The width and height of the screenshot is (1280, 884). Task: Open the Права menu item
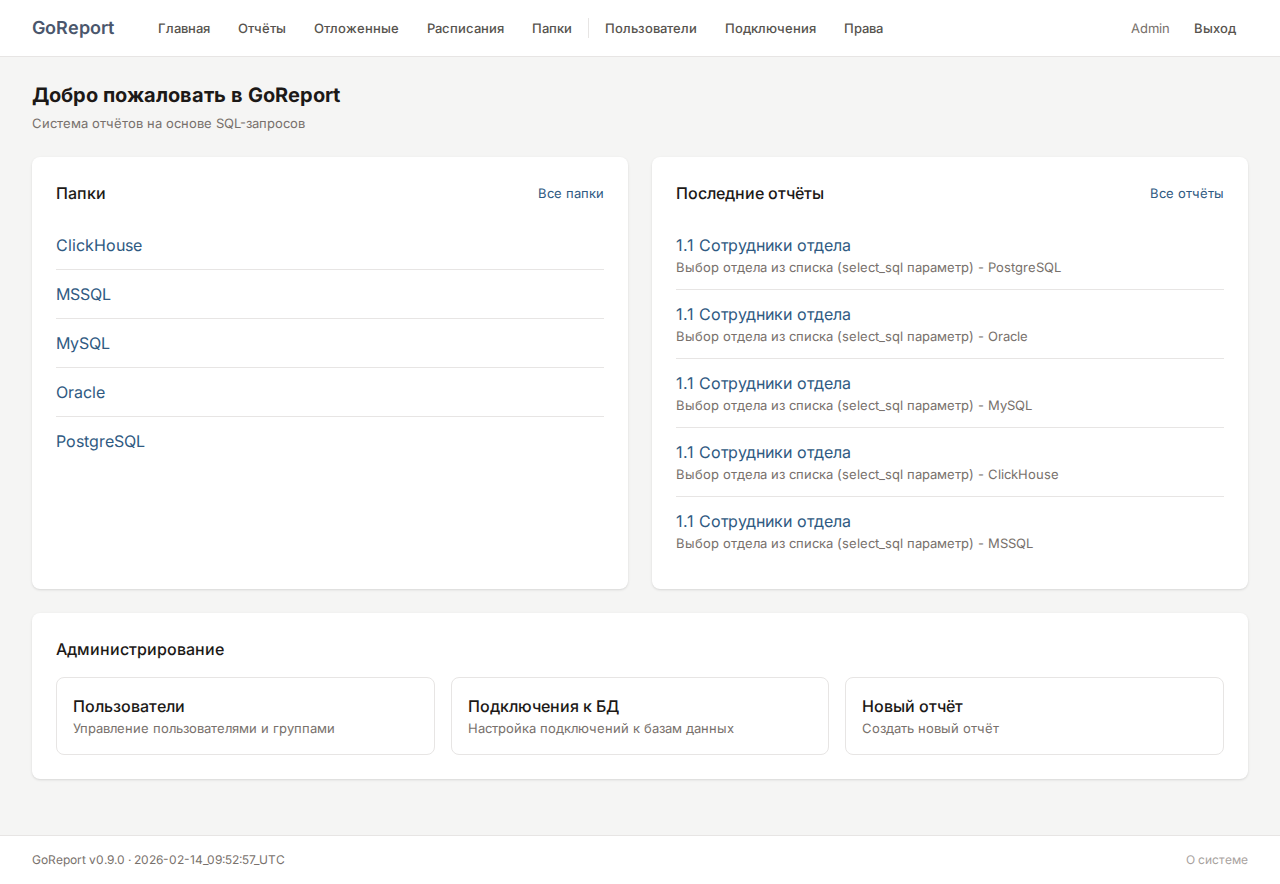[863, 28]
